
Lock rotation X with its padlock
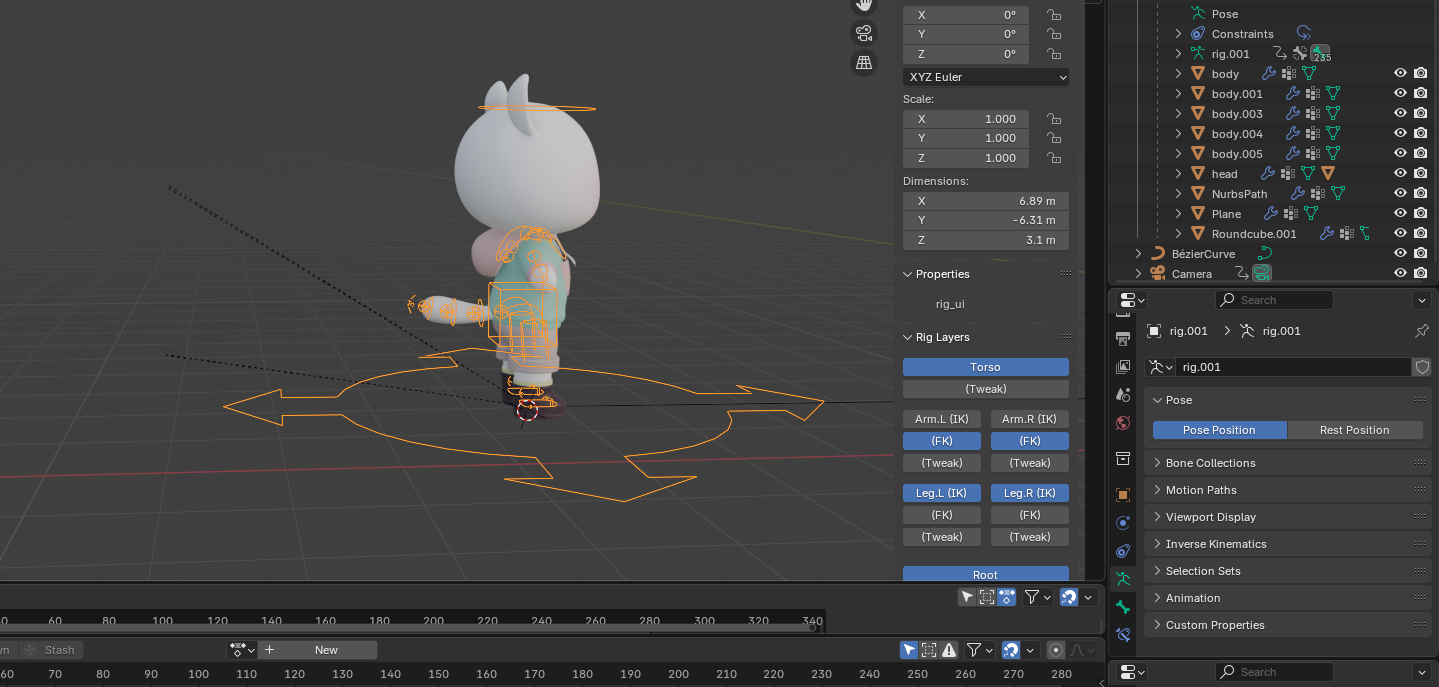[1053, 15]
